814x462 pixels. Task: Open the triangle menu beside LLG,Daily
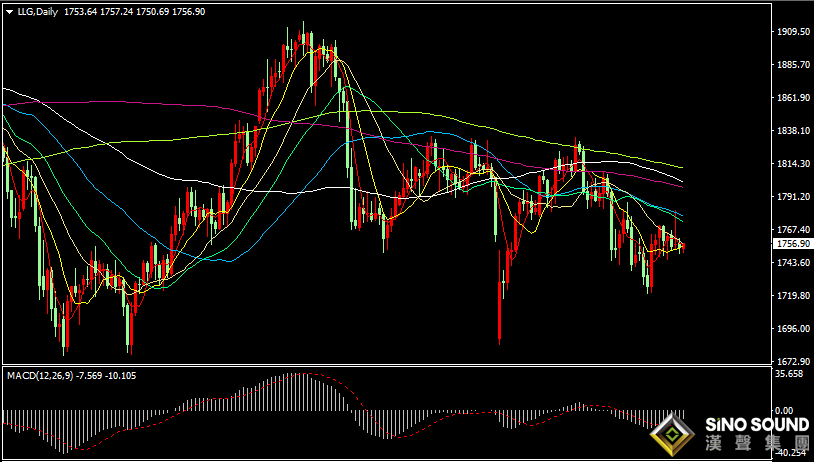(x=10, y=11)
